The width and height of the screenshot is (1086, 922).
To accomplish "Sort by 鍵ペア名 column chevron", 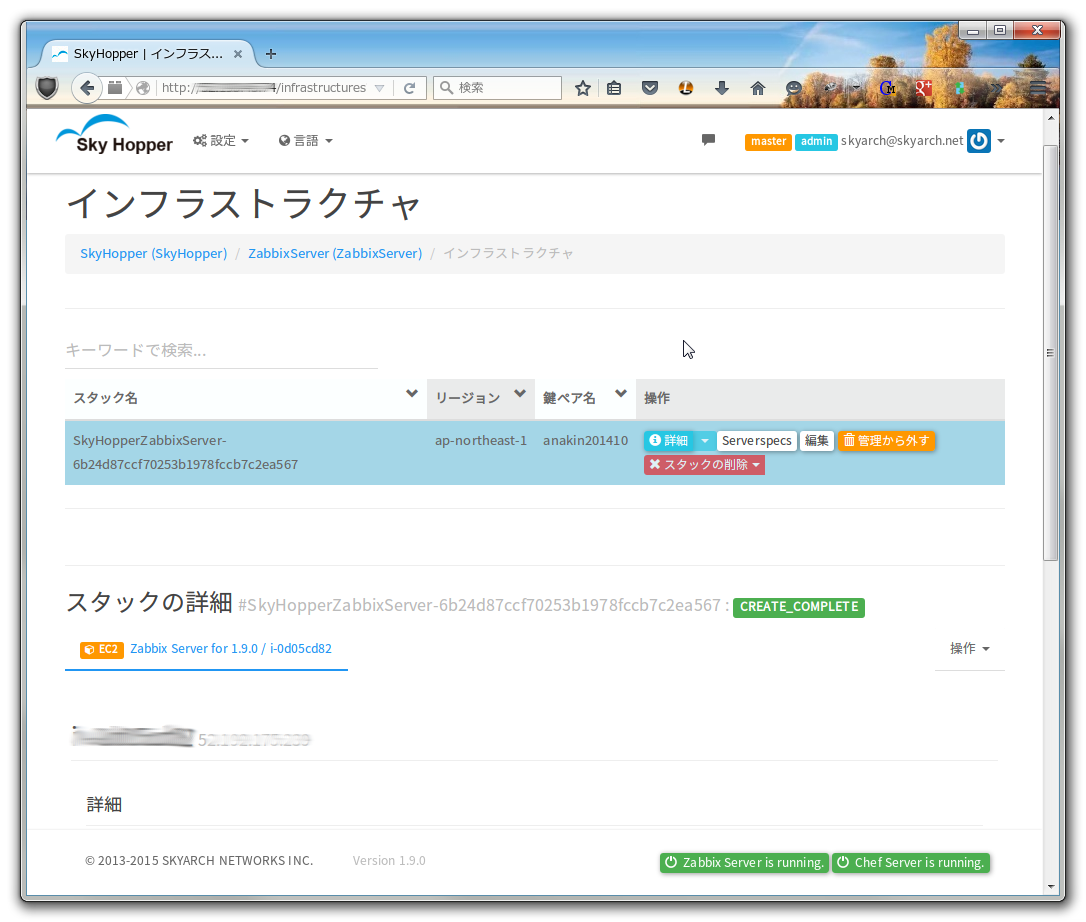I will point(621,393).
